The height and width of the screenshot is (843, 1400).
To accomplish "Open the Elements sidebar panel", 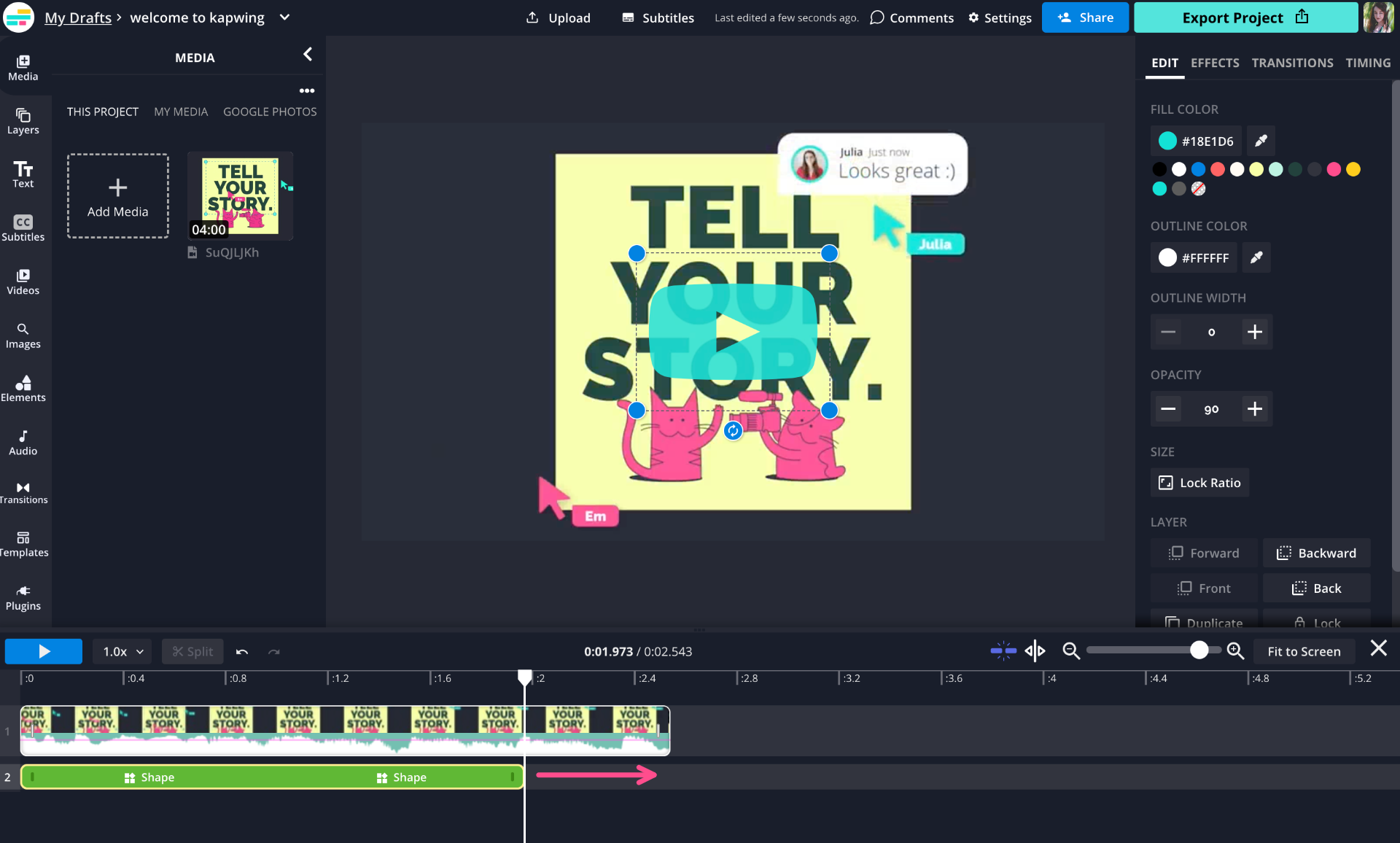I will [23, 388].
